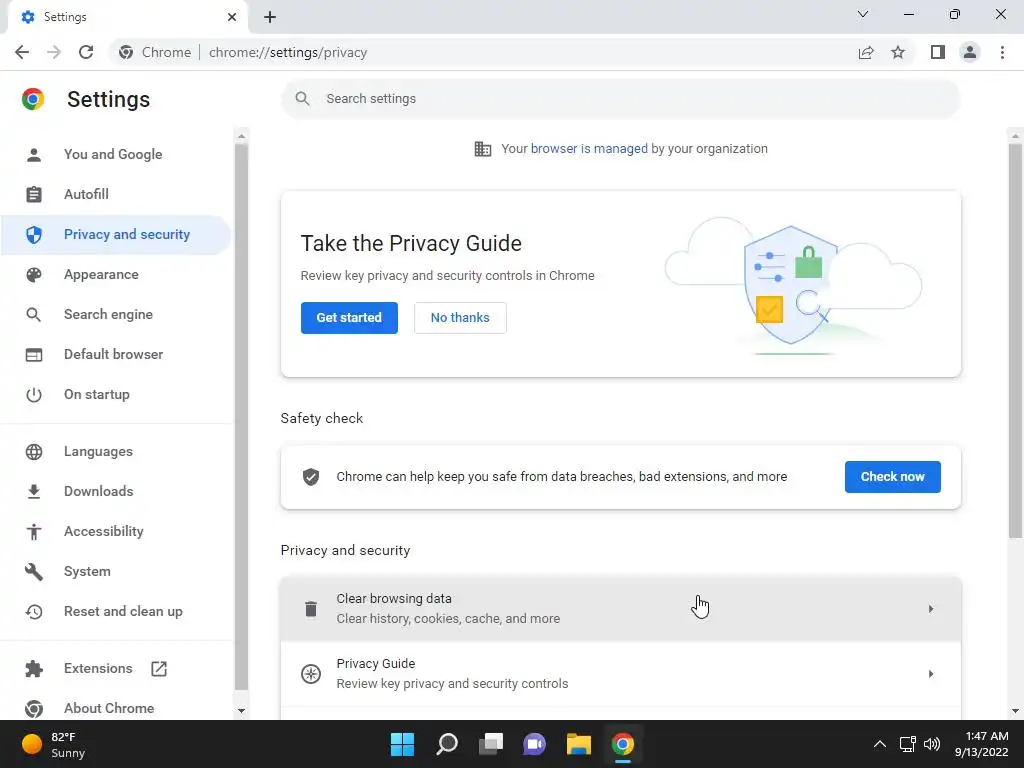Reload the settings page
The image size is (1024, 768).
[86, 52]
